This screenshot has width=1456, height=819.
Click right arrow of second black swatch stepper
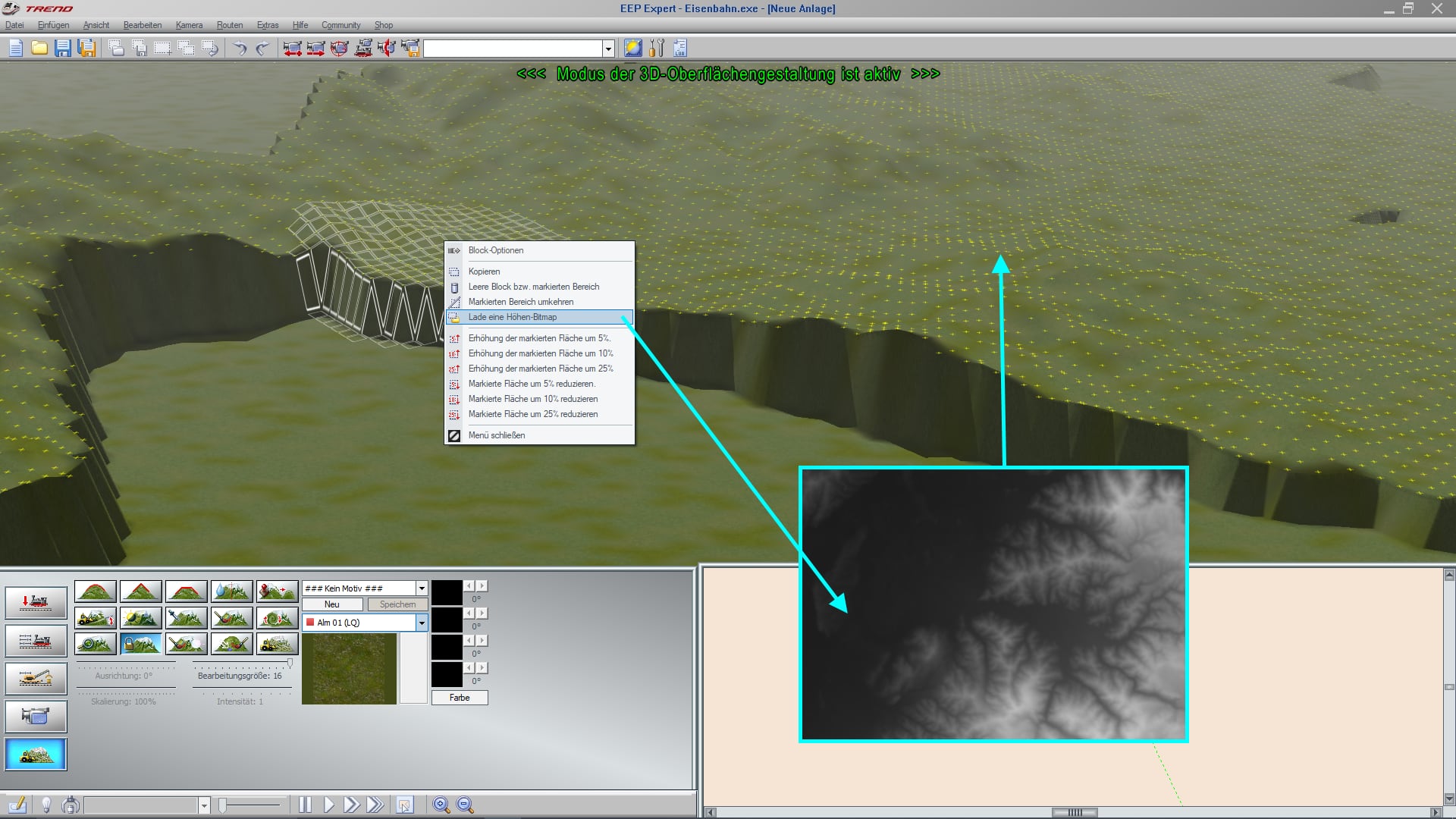point(482,613)
